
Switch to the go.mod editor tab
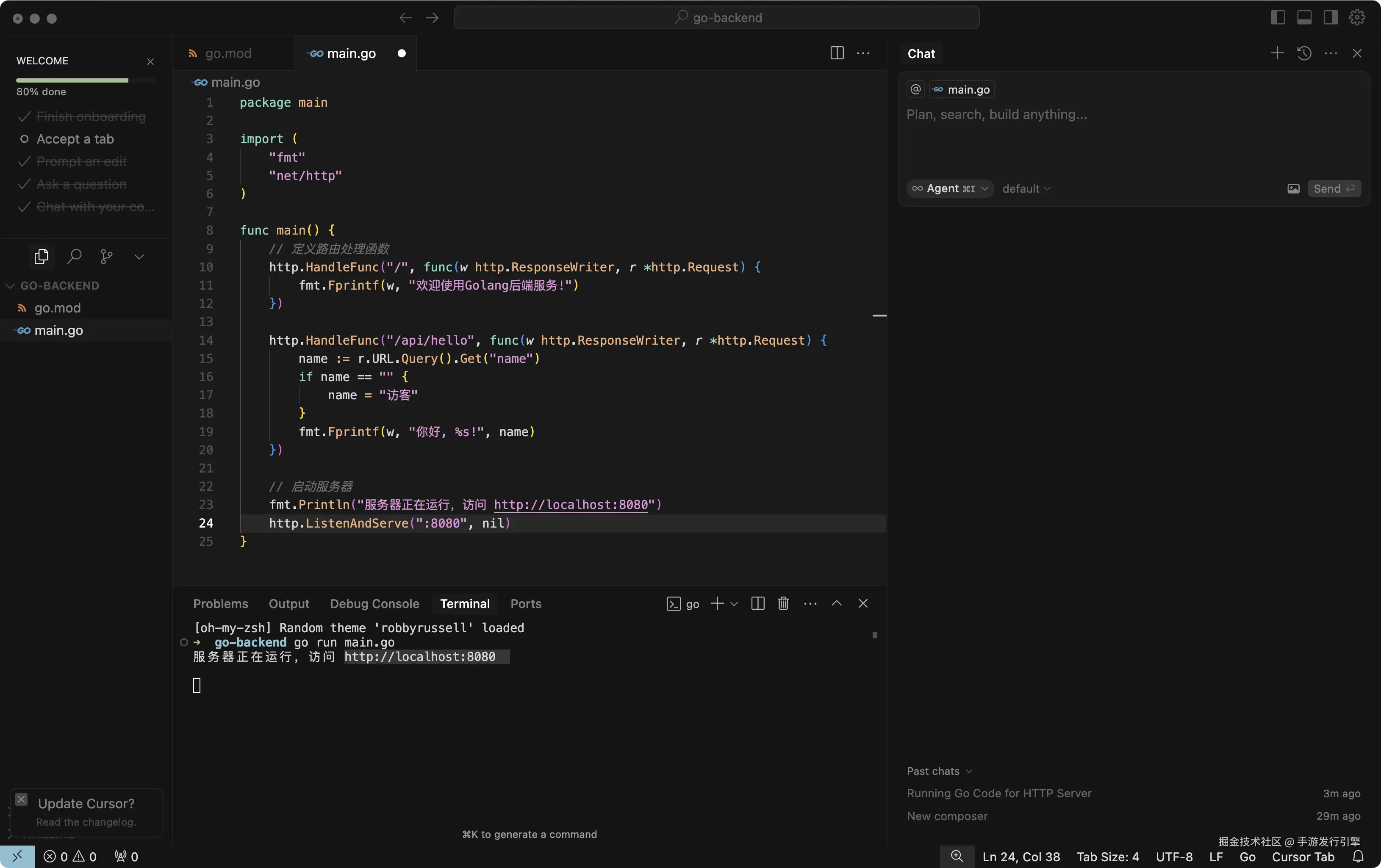227,53
